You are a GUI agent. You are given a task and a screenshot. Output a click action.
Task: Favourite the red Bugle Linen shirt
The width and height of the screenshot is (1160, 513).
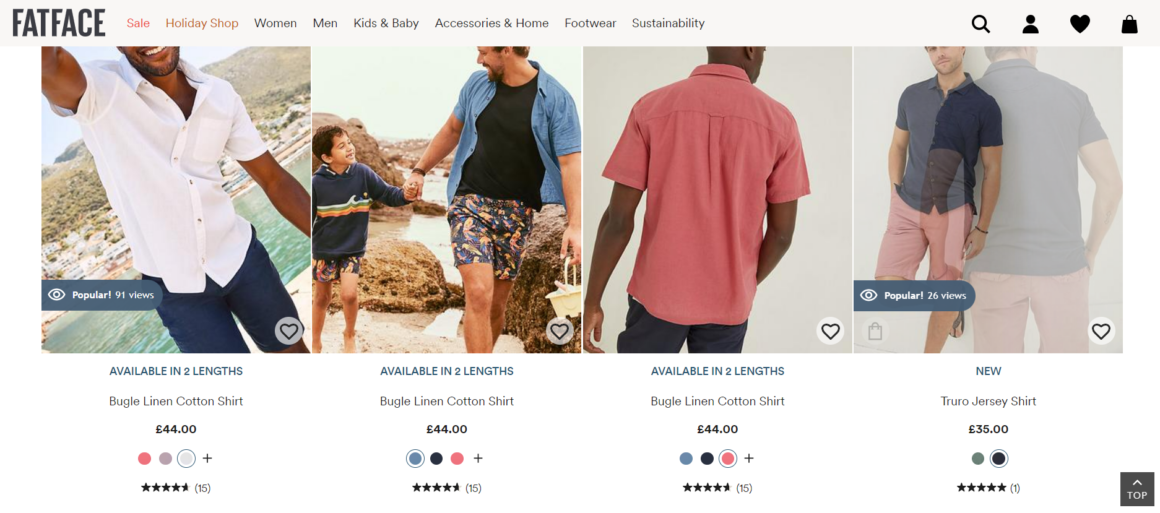830,331
